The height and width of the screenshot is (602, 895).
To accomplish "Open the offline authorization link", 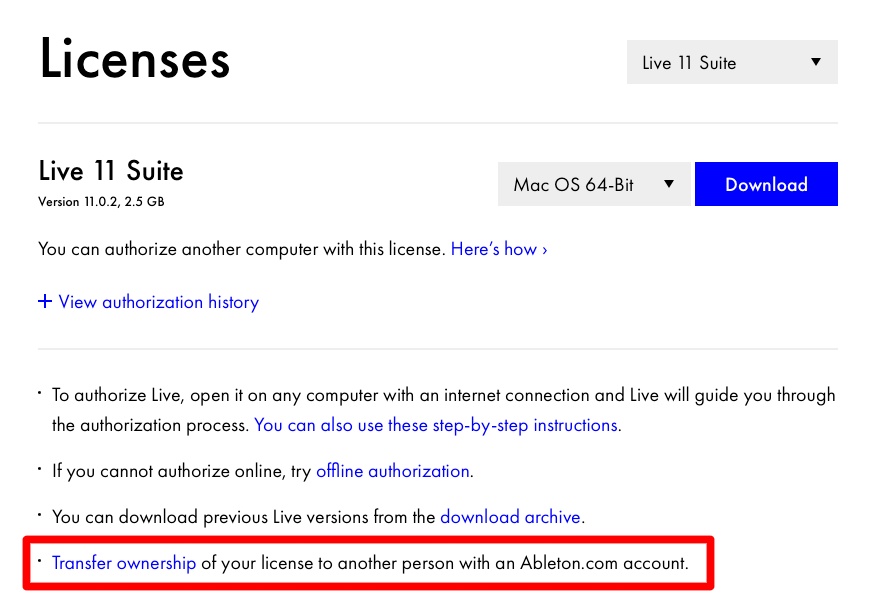I will tap(393, 471).
